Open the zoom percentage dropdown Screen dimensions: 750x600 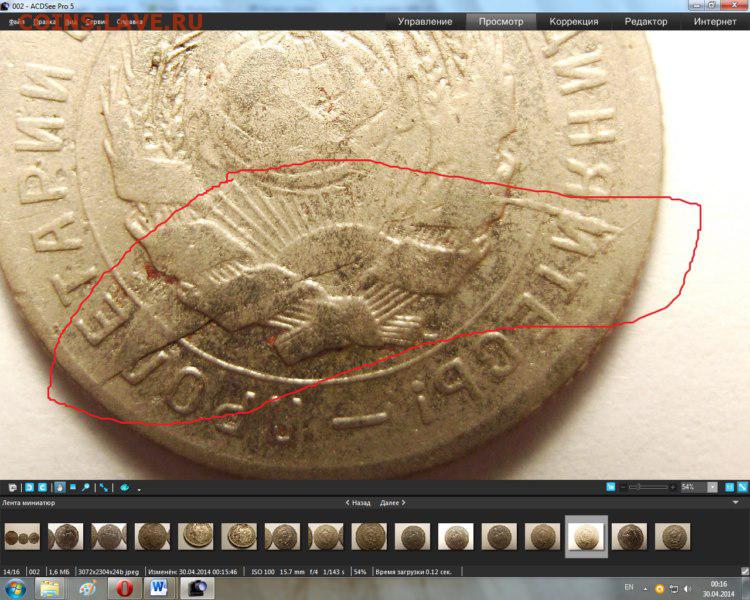712,487
